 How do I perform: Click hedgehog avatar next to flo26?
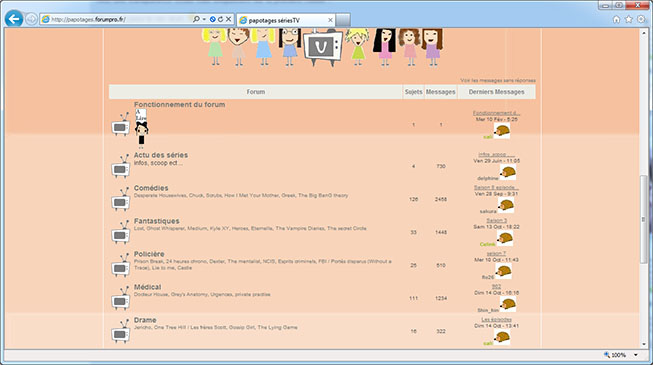(503, 271)
